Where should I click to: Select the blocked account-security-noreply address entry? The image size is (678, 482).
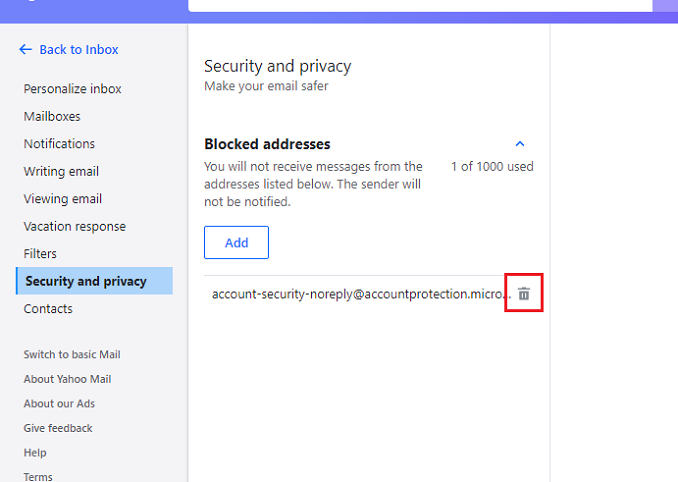point(361,294)
